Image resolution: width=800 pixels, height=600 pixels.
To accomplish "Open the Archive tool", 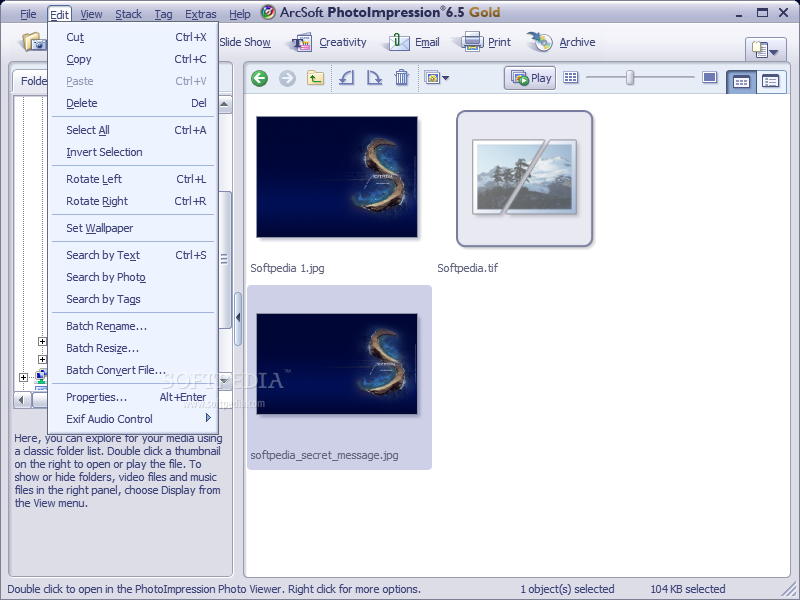I will pos(561,42).
